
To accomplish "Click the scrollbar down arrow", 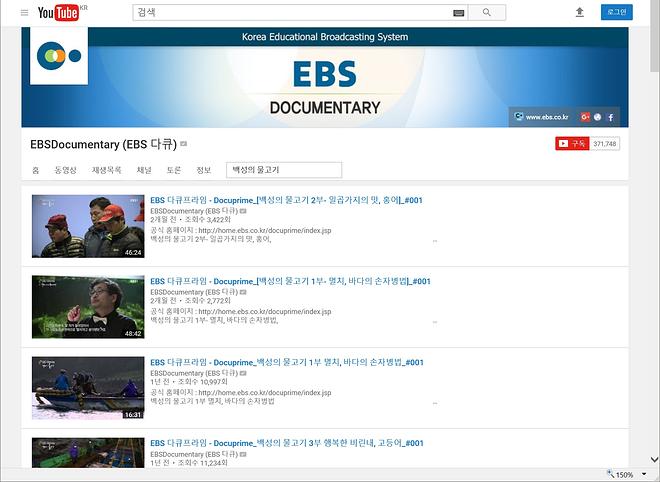I will pos(655,459).
